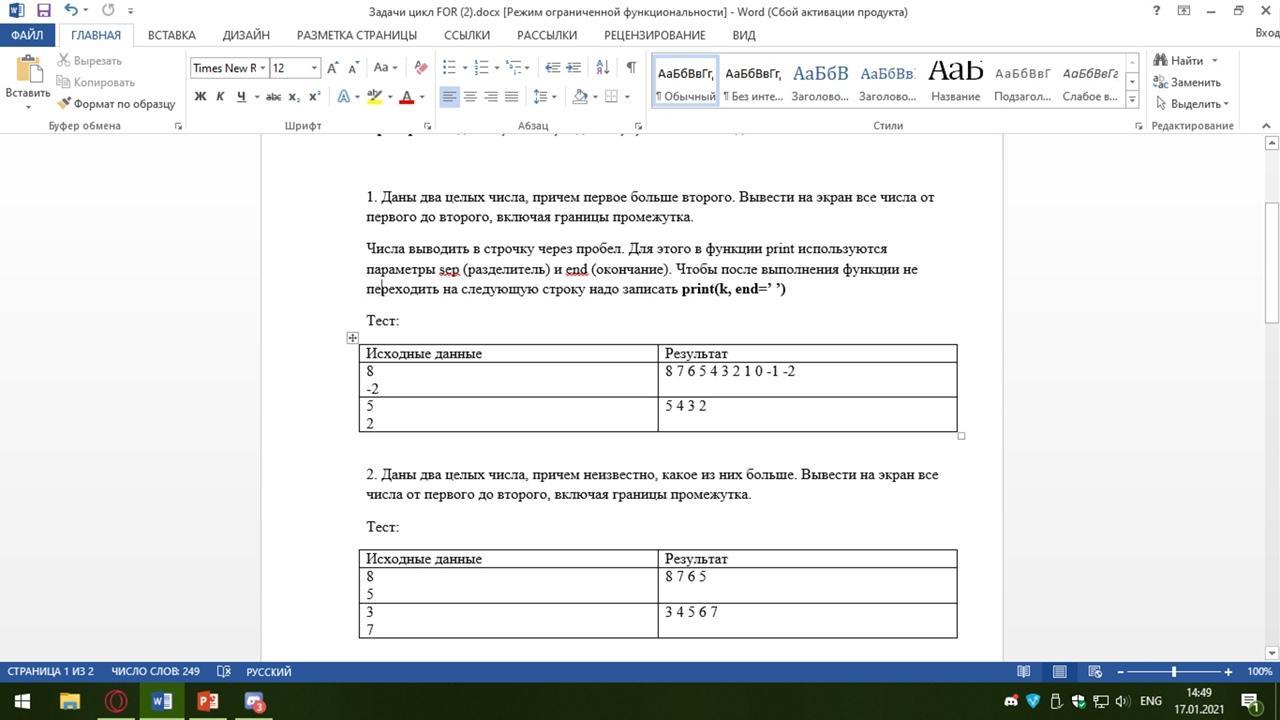The image size is (1280, 720).
Task: Toggle strikethrough text (abc)
Action: click(x=273, y=97)
